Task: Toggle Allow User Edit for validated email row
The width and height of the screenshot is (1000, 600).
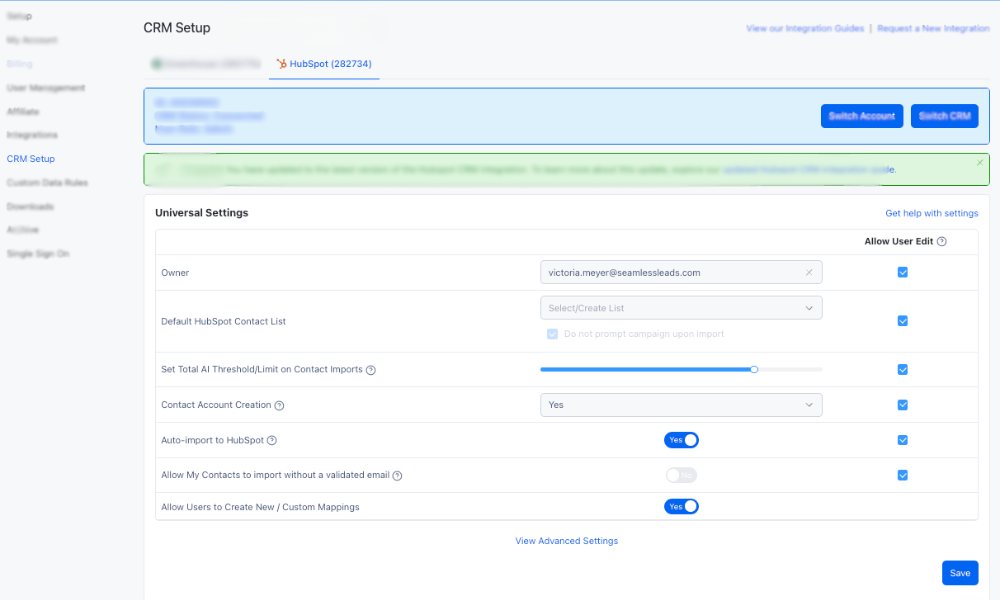Action: pyautogui.click(x=902, y=475)
